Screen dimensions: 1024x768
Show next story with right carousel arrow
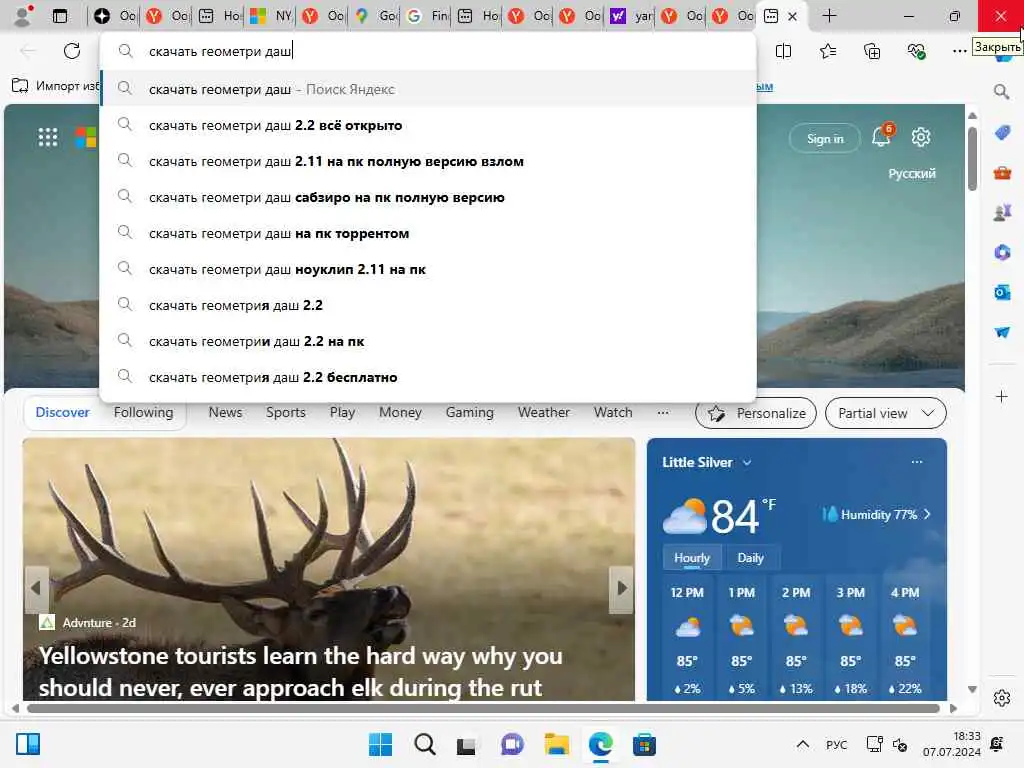621,588
